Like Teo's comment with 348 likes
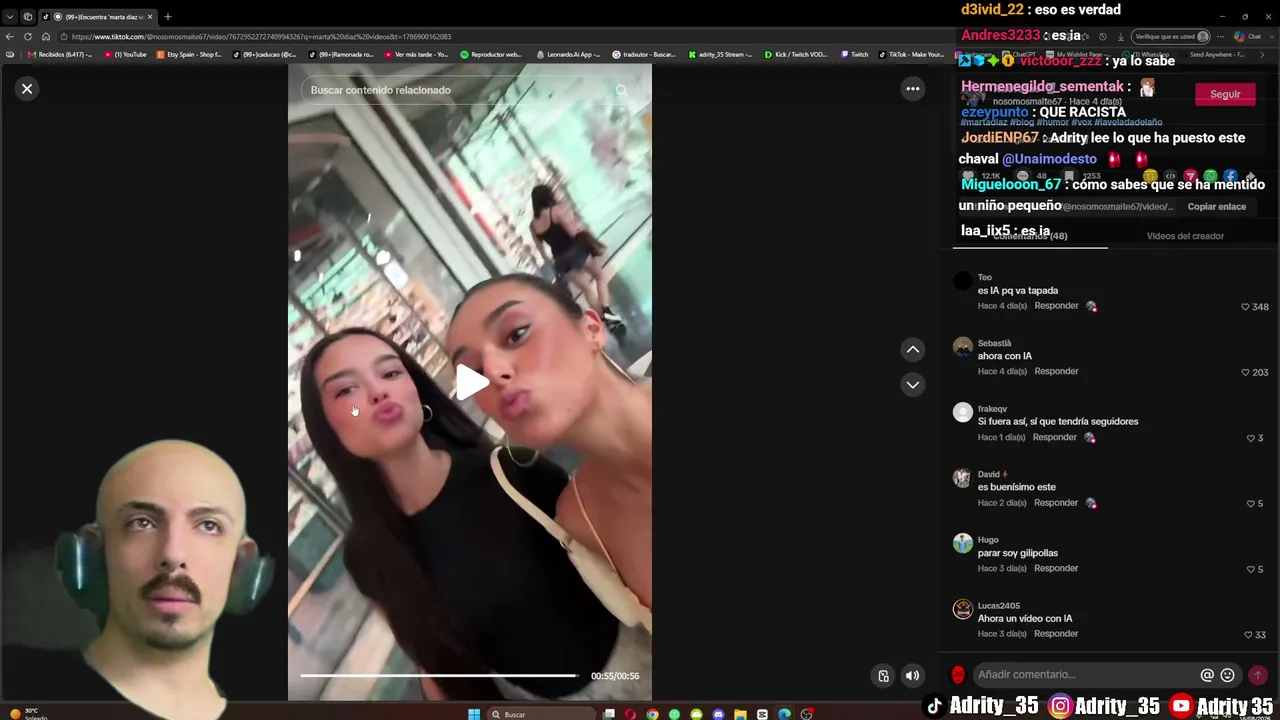Screen dimensions: 1280x720 (x=1246, y=307)
